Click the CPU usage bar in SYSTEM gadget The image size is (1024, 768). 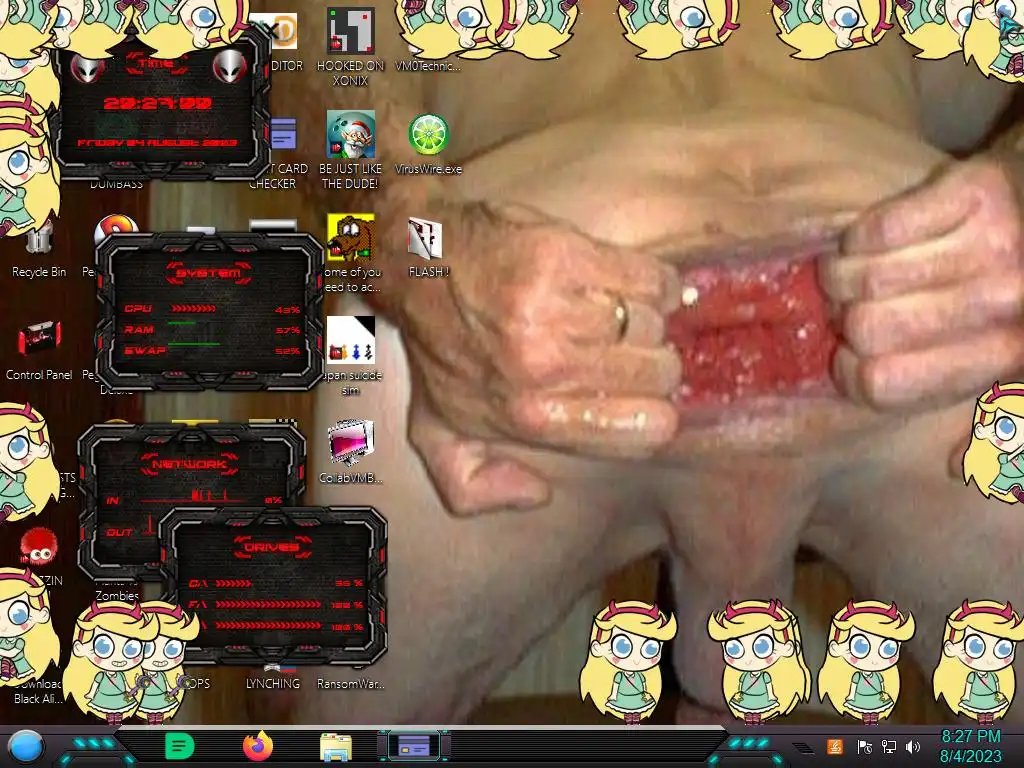pos(193,308)
